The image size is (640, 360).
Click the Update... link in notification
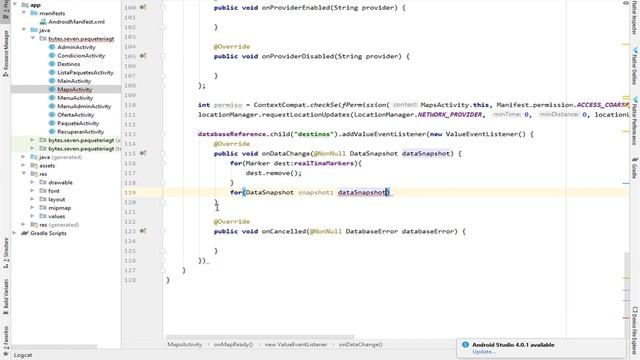tap(484, 352)
